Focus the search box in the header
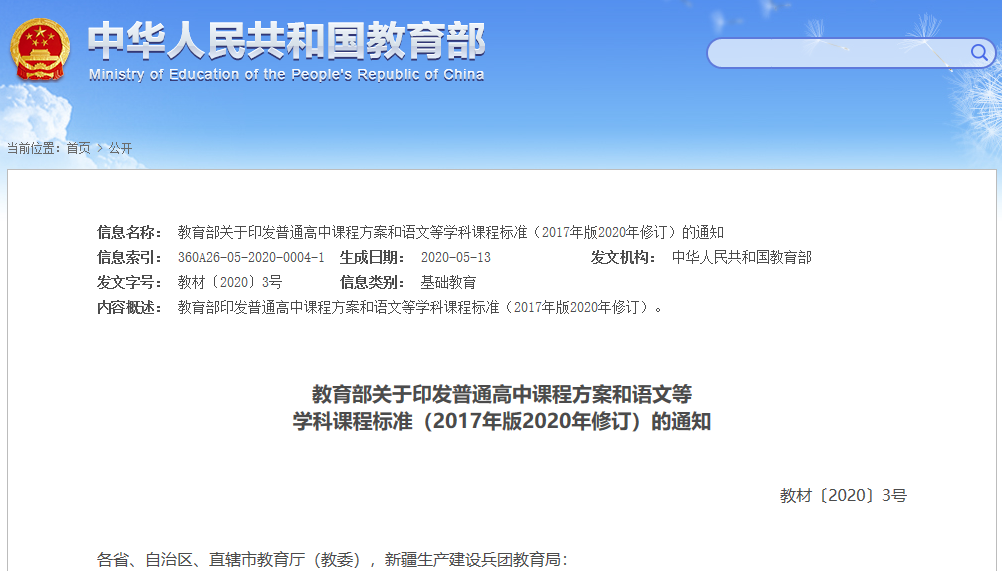Viewport: 1002px width, 571px height. pyautogui.click(x=835, y=53)
